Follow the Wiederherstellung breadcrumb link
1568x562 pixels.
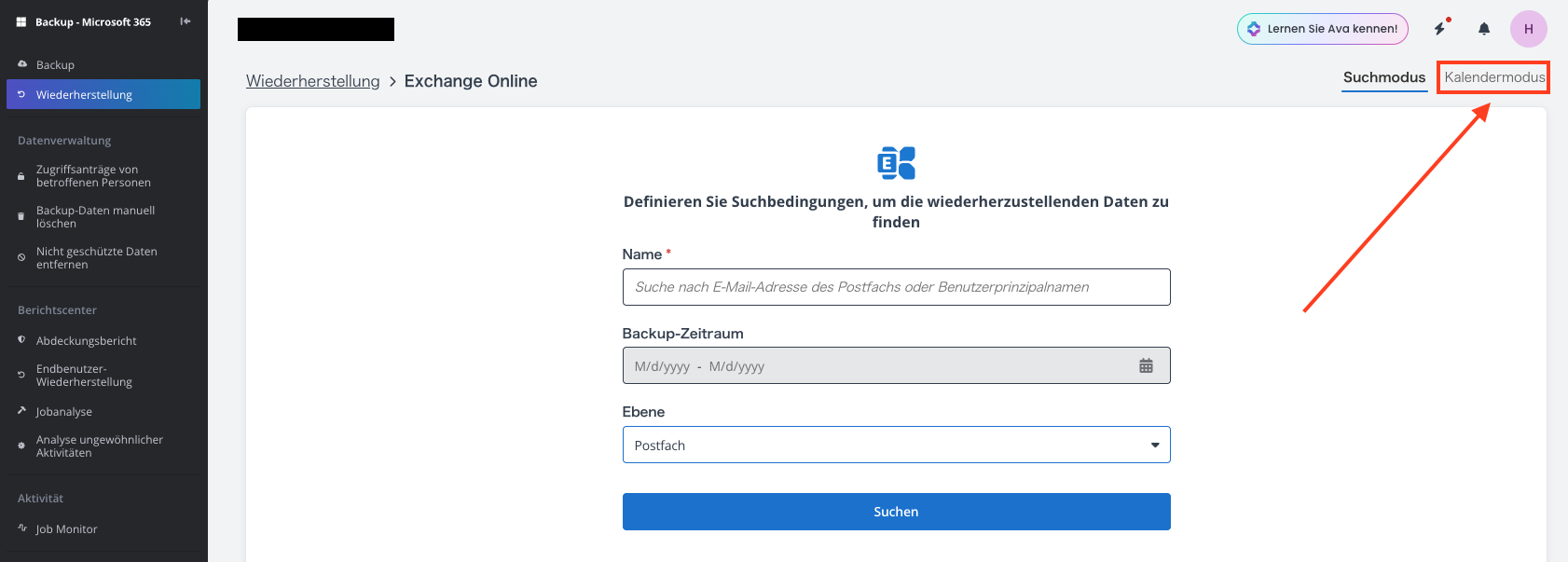point(313,81)
